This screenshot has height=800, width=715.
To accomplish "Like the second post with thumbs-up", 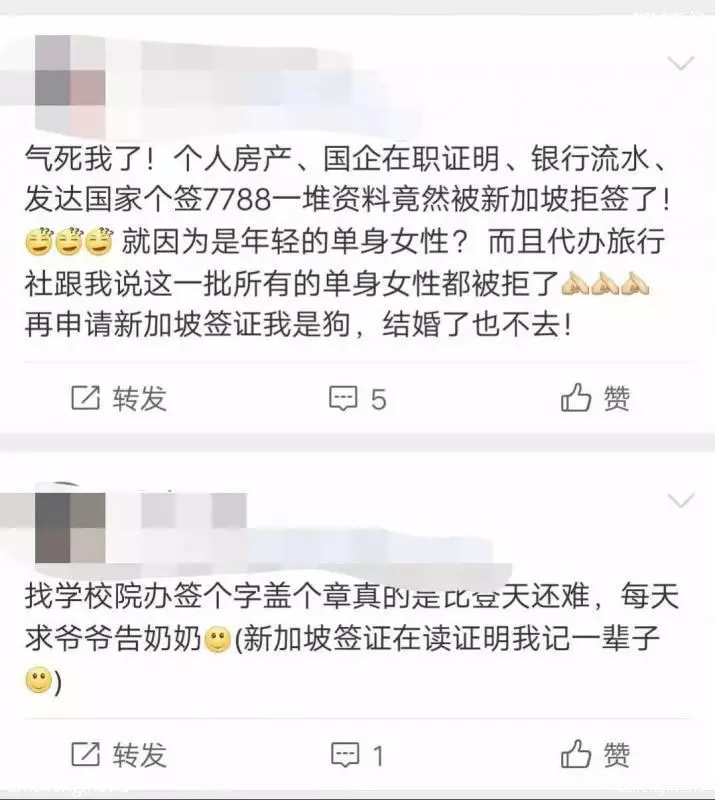I will pyautogui.click(x=576, y=753).
